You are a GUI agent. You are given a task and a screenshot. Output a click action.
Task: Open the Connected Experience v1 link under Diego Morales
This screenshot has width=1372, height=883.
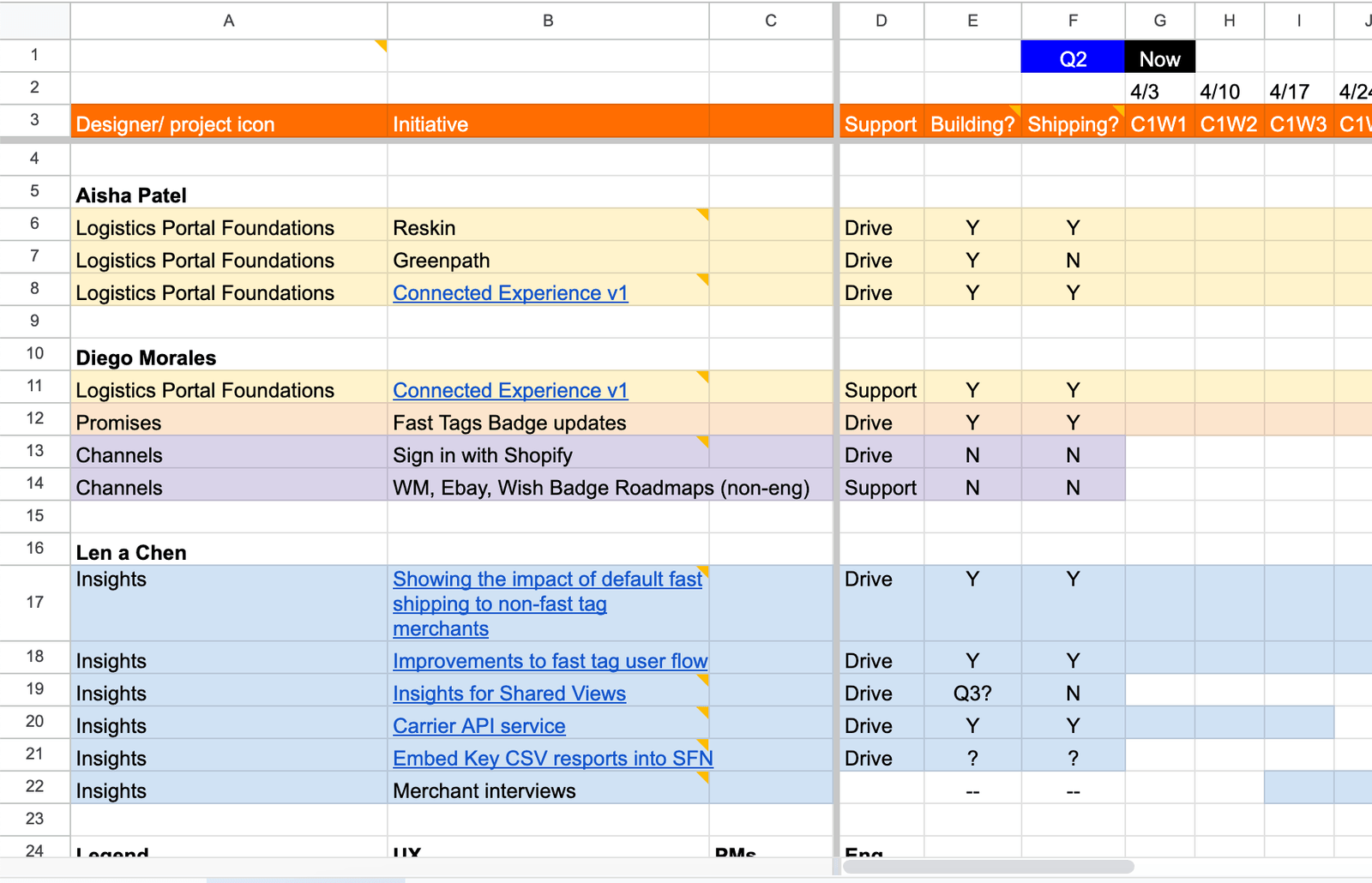coord(510,390)
